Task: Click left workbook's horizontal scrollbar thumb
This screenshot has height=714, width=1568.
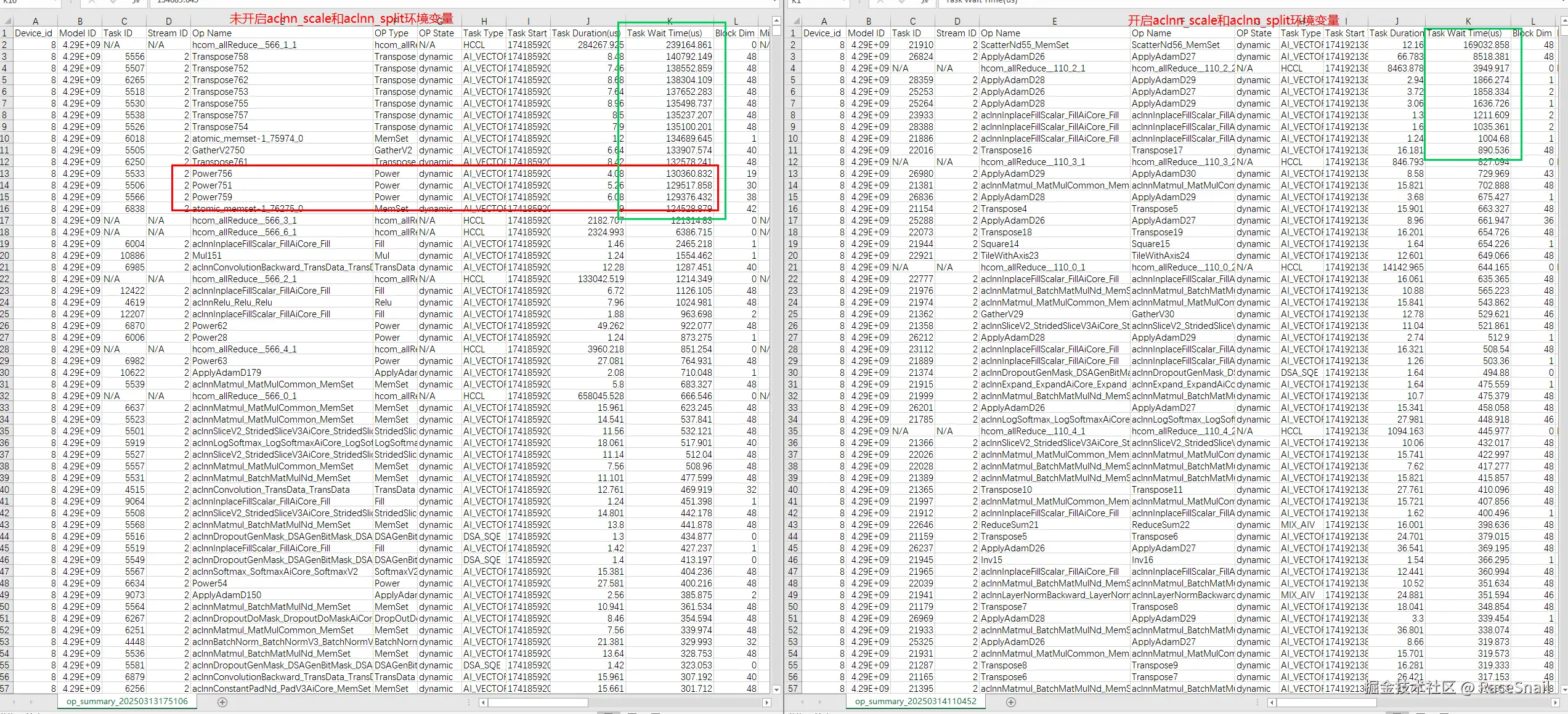Action: (x=537, y=702)
